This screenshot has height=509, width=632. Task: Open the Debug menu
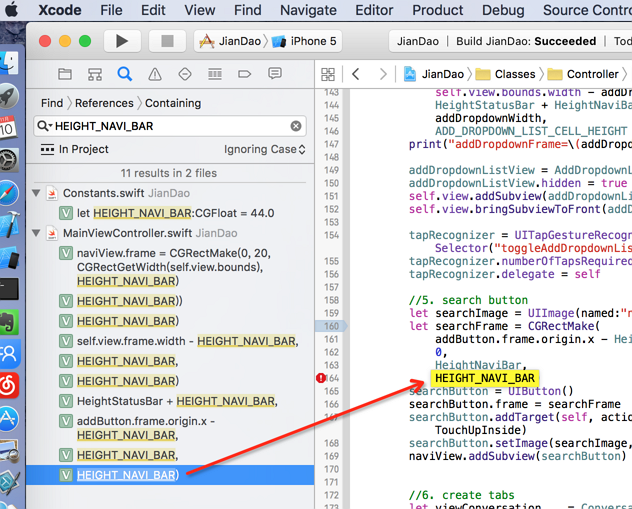point(503,10)
